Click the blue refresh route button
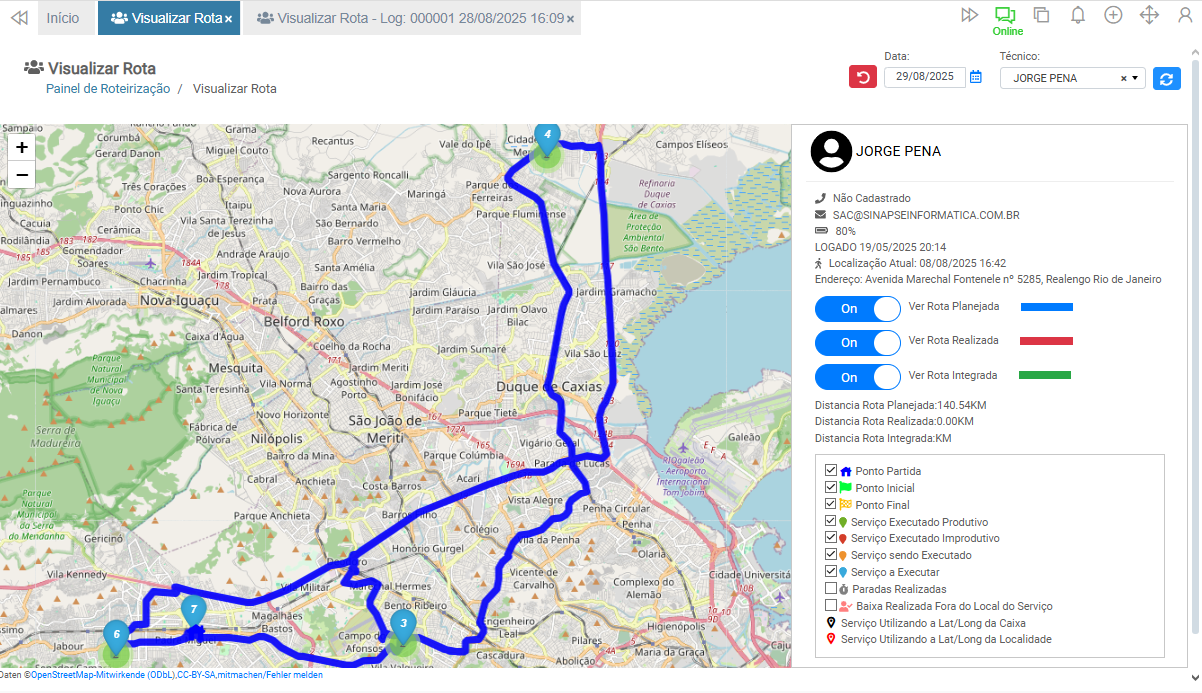The width and height of the screenshot is (1202, 693). (x=1167, y=78)
